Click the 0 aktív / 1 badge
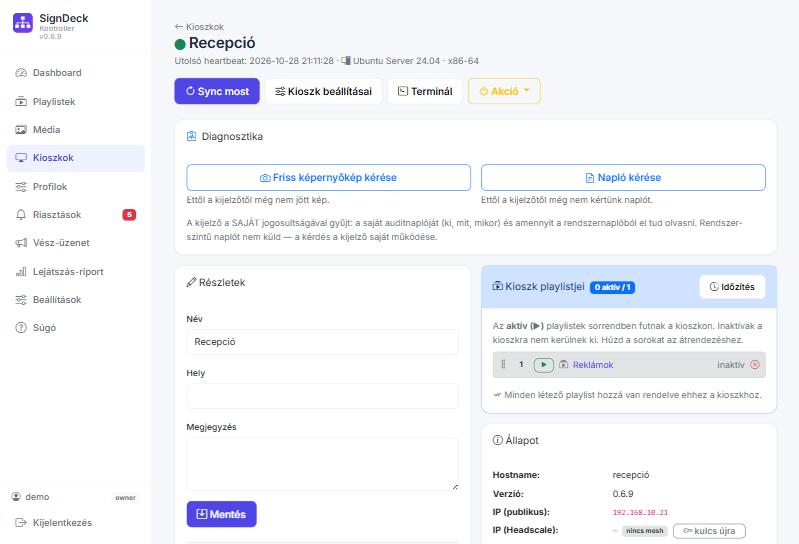 [x=612, y=287]
